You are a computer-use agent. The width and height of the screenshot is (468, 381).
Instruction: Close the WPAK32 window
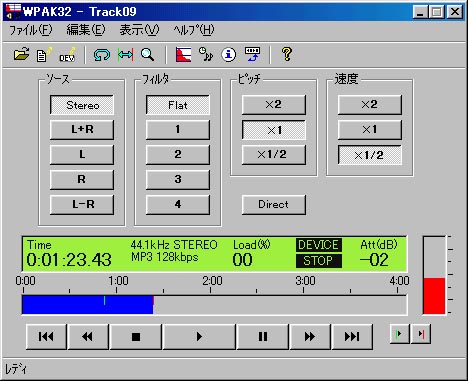click(x=454, y=12)
